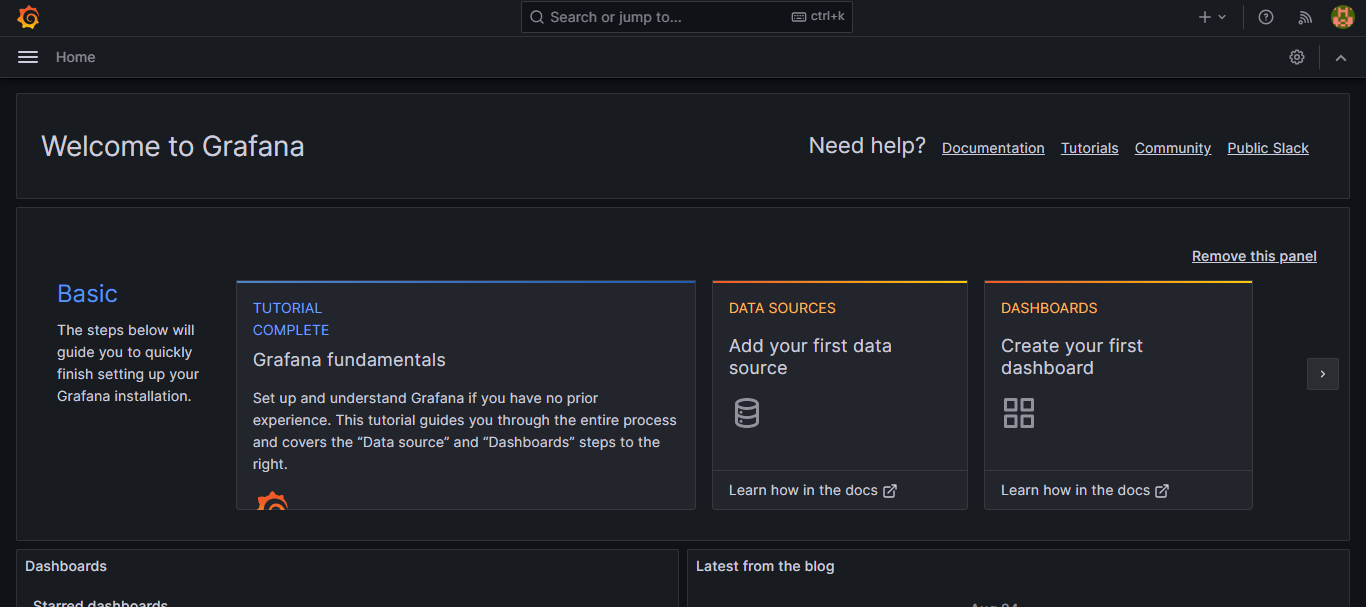Open the Starred dashboards section
The width and height of the screenshot is (1366, 607).
tap(100, 601)
